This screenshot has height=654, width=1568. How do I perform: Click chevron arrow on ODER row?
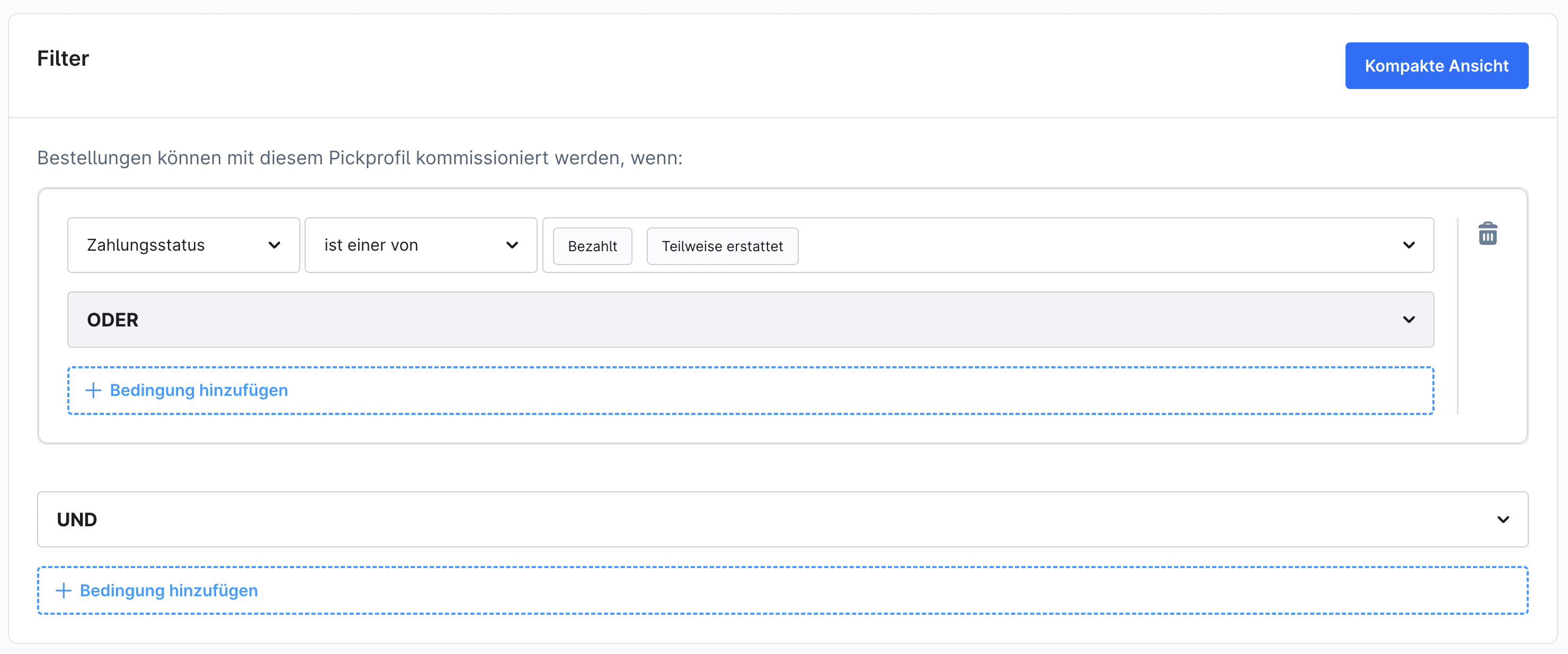(x=1409, y=320)
